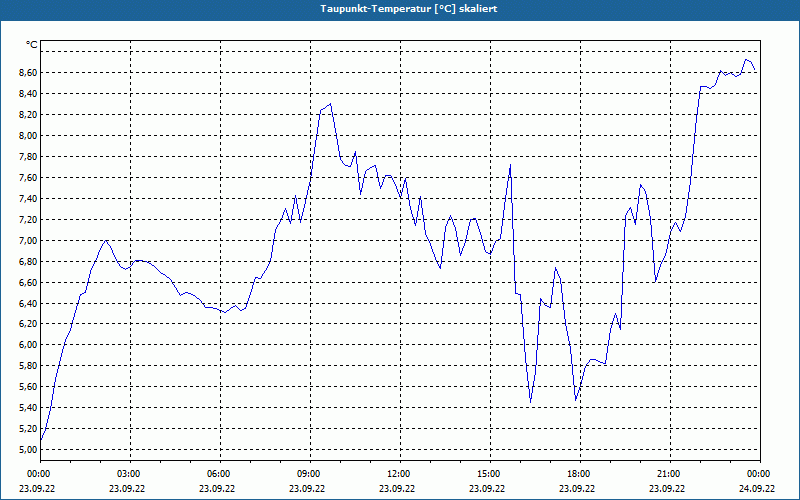This screenshot has width=800, height=500.
Task: Click the 5,80 y-axis label
Action: click(x=28, y=366)
